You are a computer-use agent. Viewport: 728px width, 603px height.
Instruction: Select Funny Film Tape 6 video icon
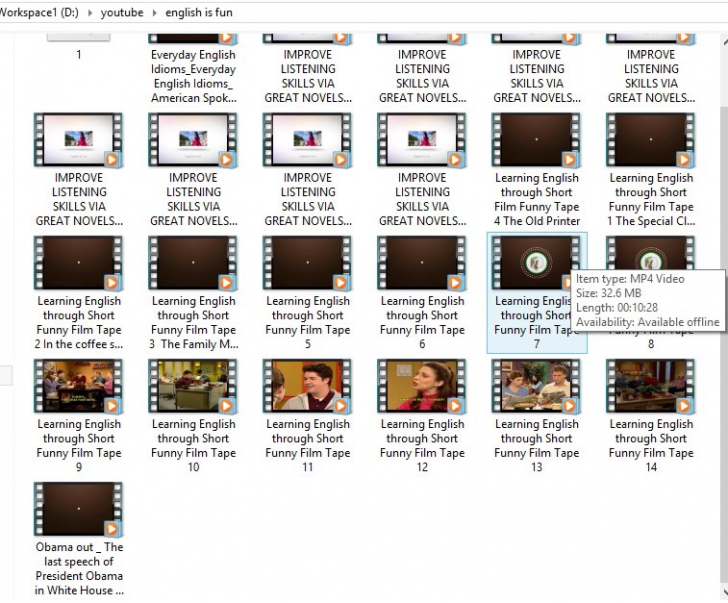422,263
